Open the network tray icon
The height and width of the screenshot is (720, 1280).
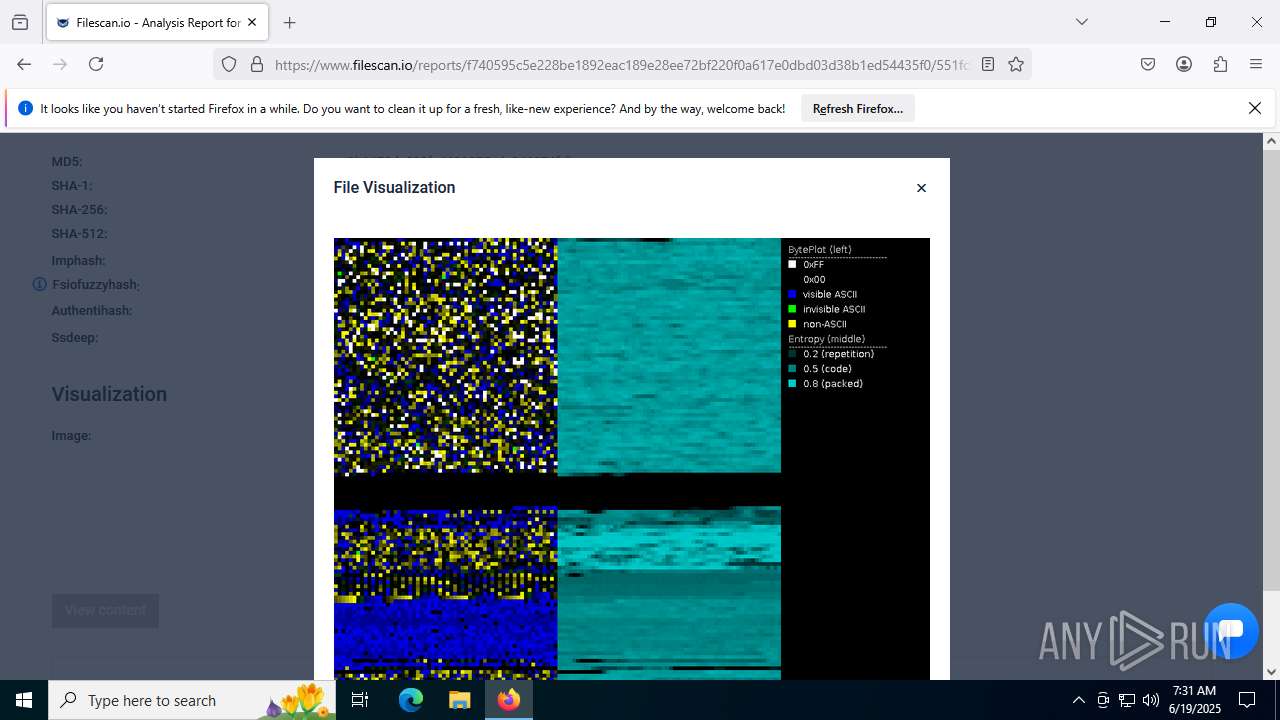click(1127, 700)
